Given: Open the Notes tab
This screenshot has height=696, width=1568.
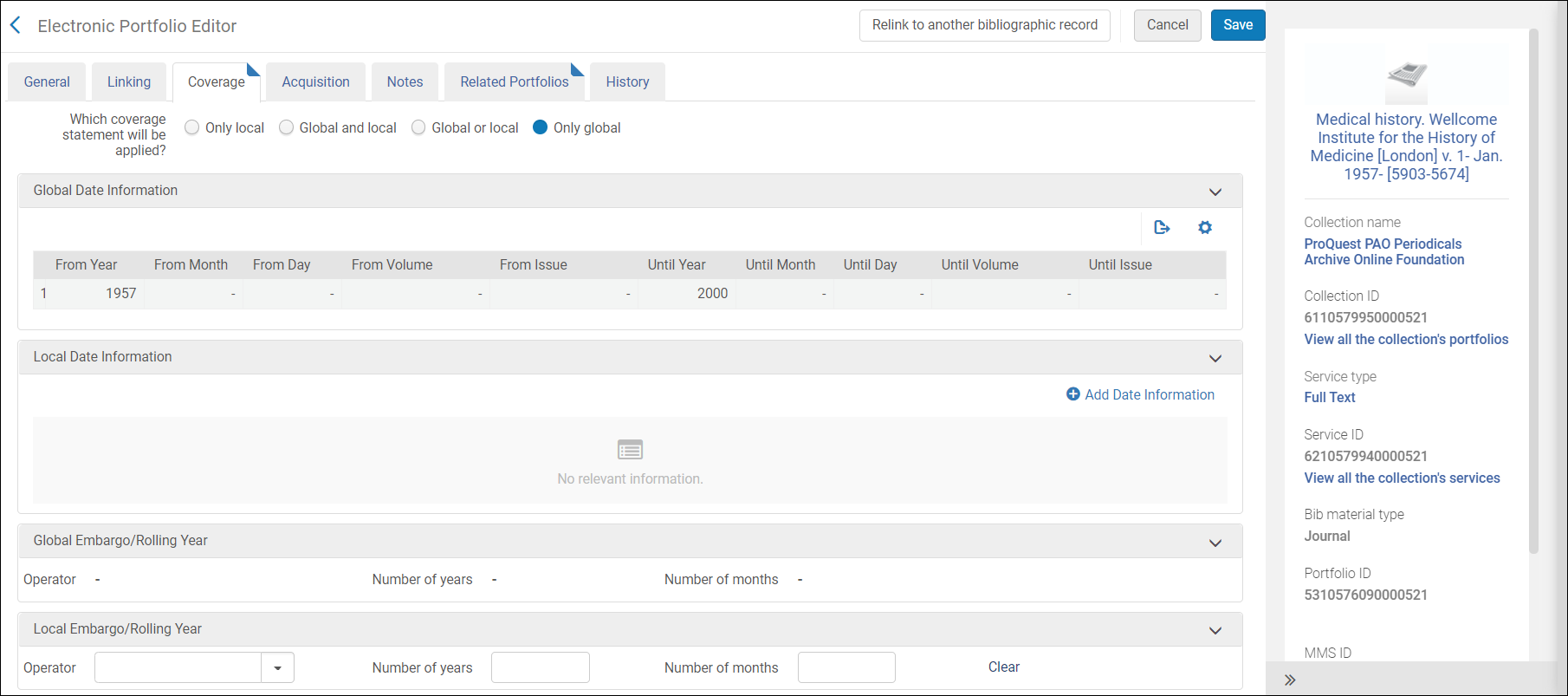Looking at the screenshot, I should coord(405,81).
